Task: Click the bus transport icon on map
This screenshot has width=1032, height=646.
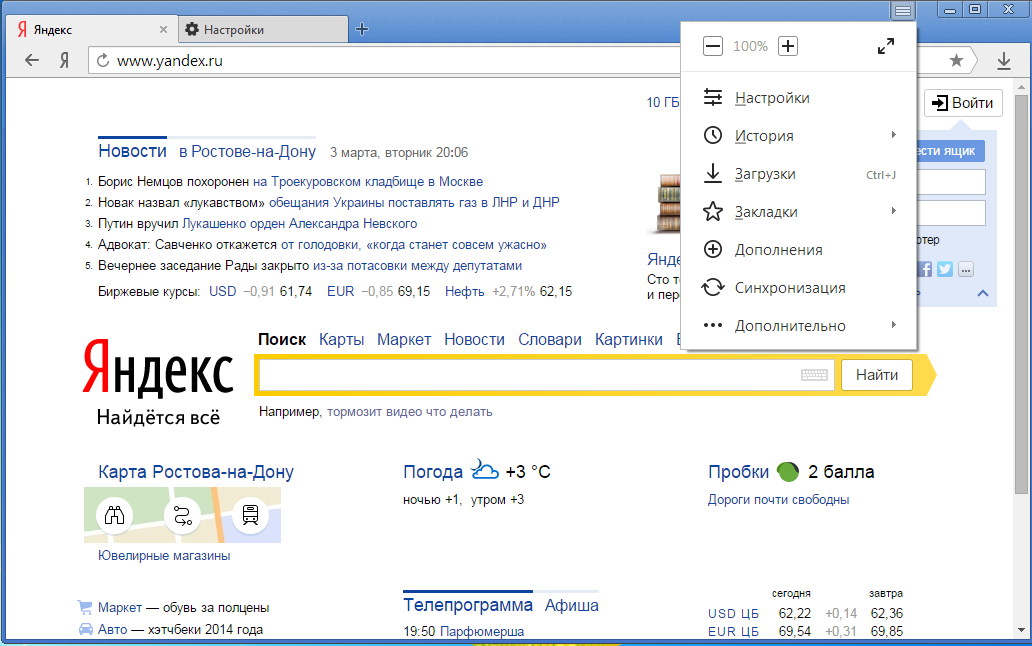Action: point(250,515)
